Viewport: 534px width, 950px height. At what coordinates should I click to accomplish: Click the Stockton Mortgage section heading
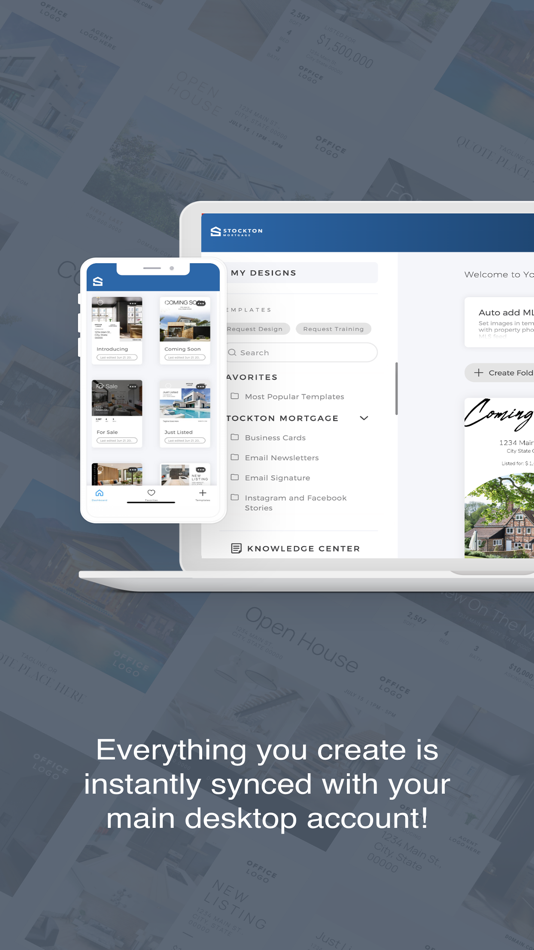282,418
